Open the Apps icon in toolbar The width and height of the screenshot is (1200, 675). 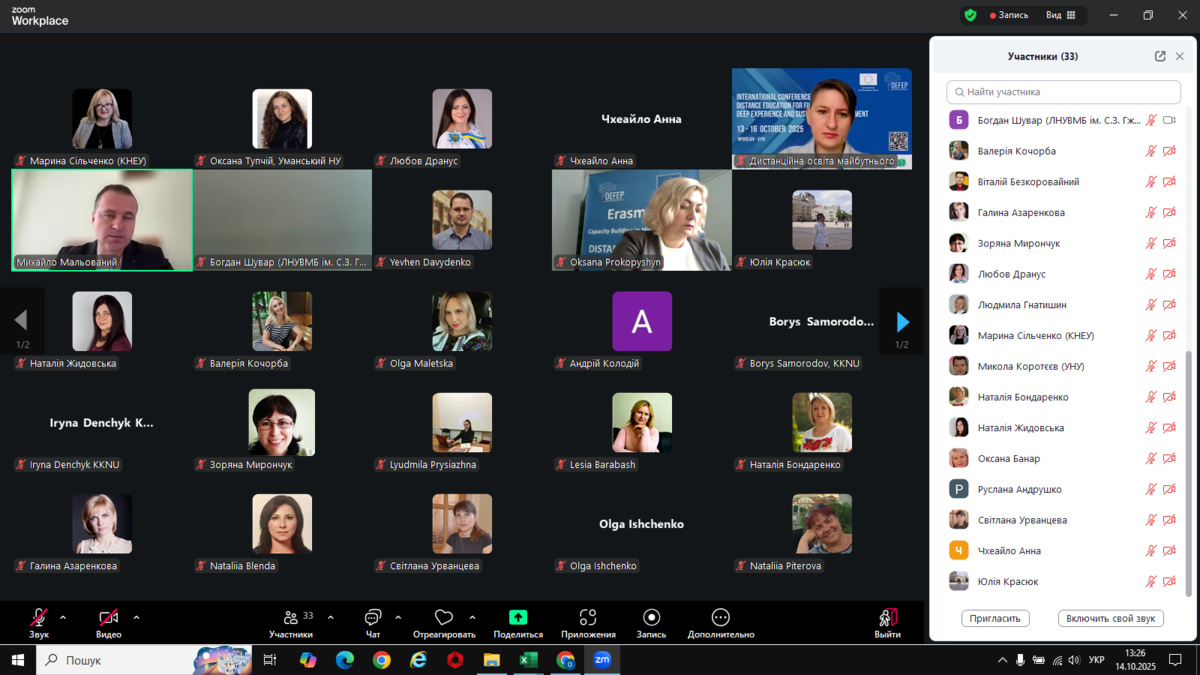tap(588, 618)
